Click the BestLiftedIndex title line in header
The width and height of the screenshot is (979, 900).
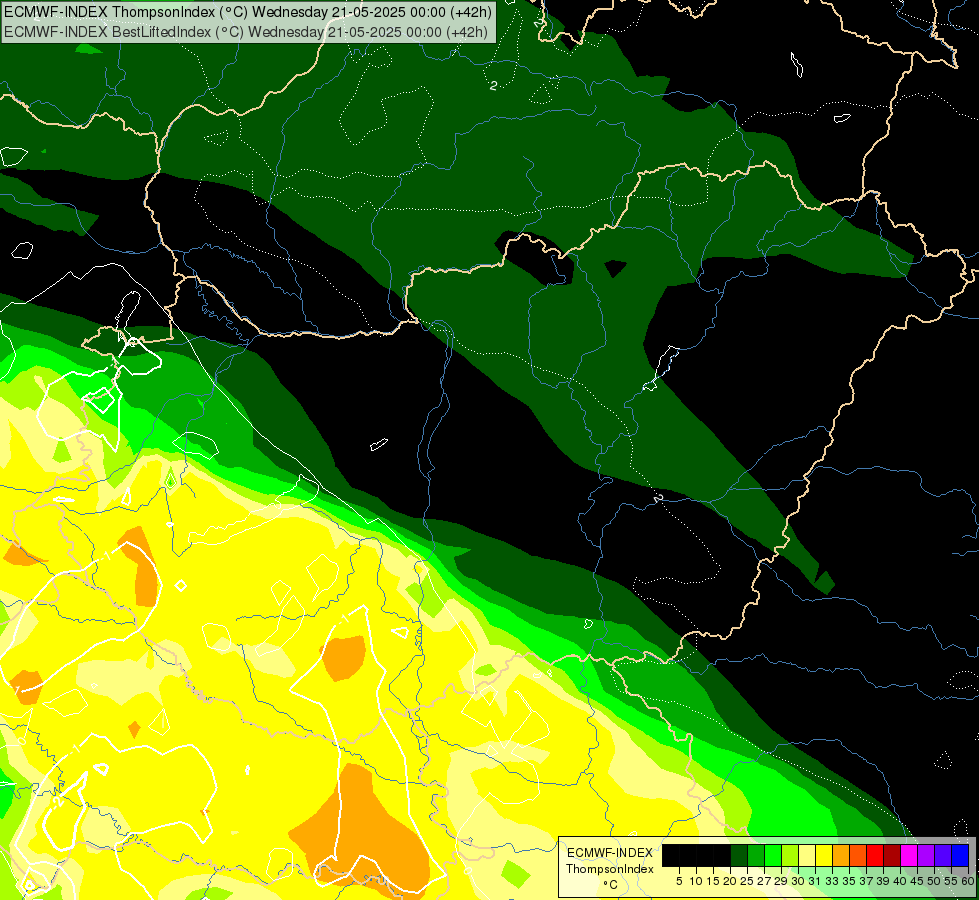(246, 32)
